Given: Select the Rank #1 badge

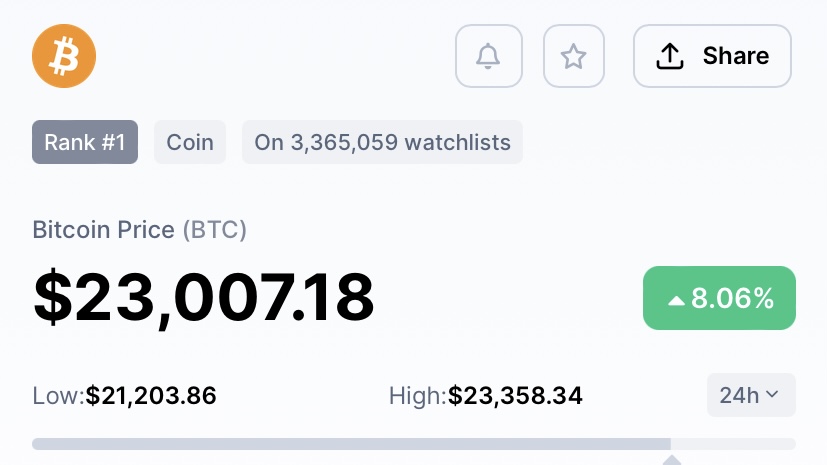Looking at the screenshot, I should [85, 142].
